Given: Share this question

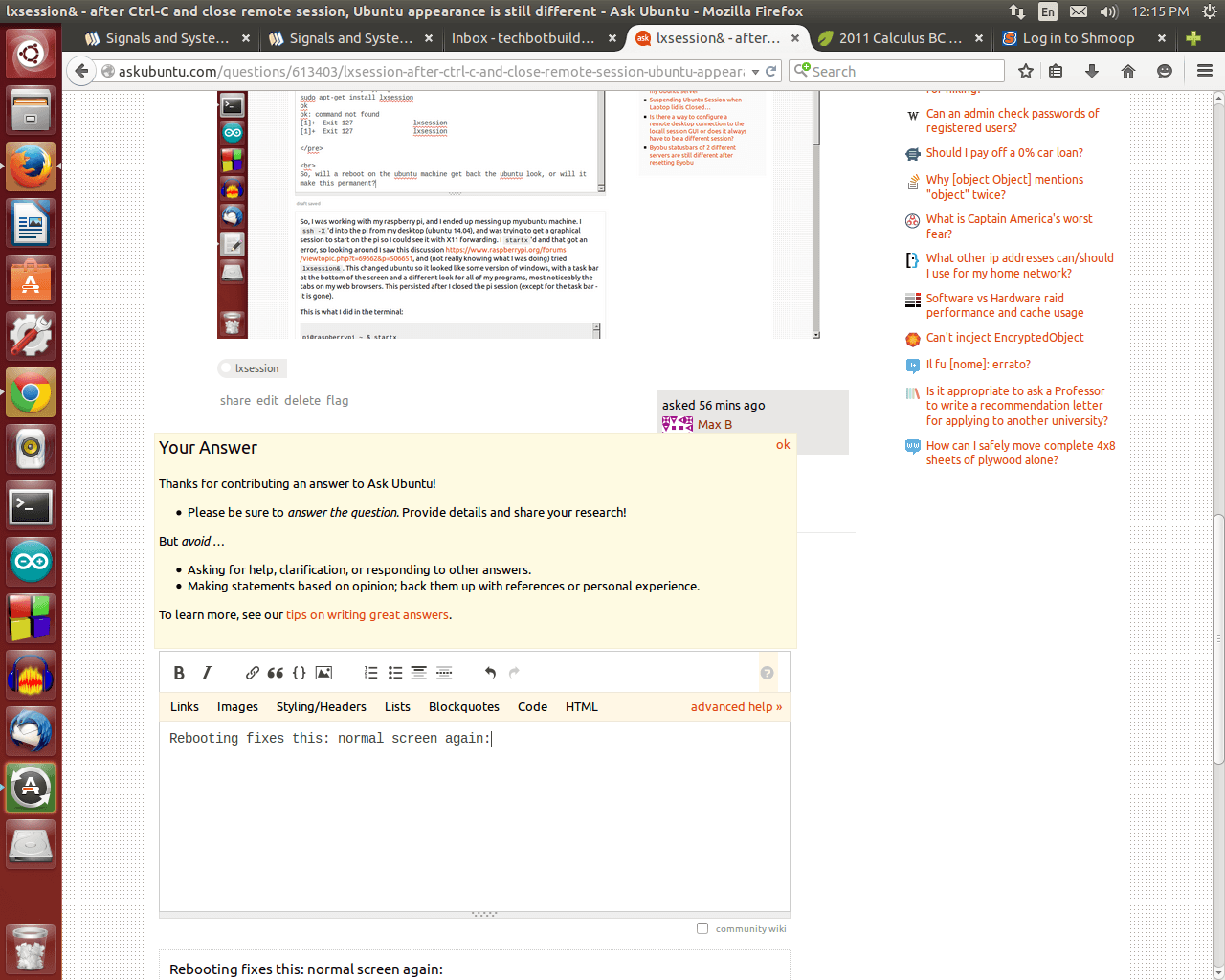Looking at the screenshot, I should (x=235, y=400).
